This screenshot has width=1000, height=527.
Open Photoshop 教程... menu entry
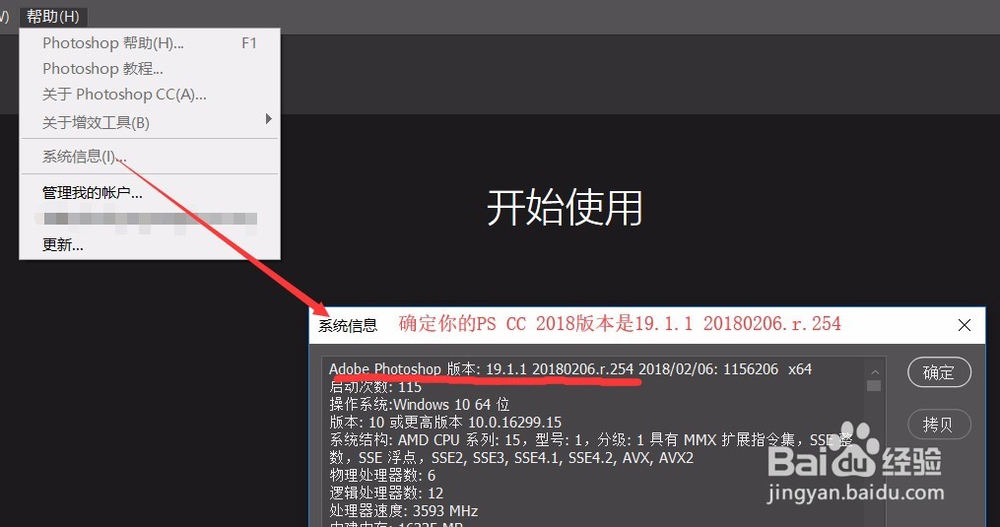pos(150,68)
